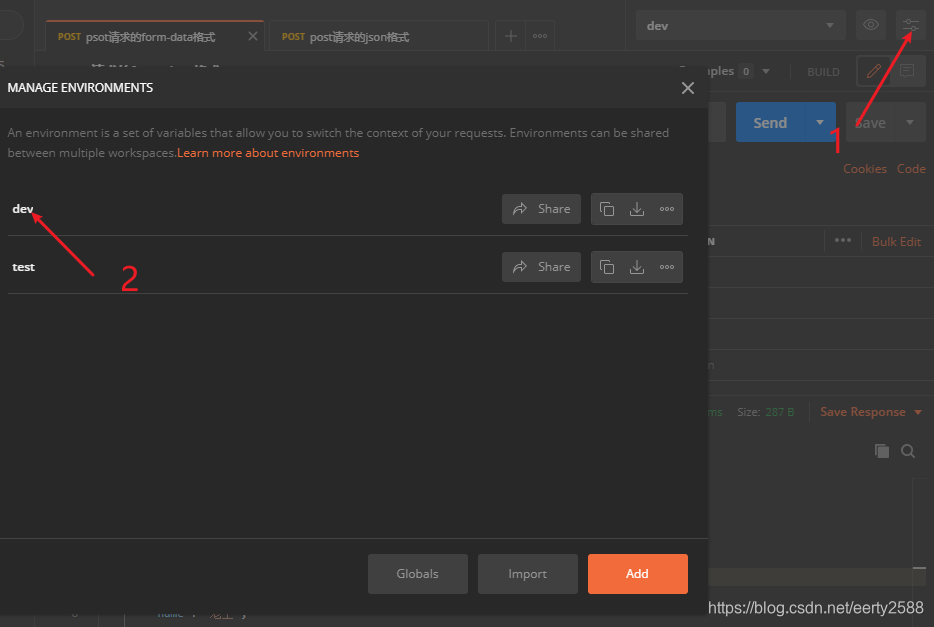Open the test environment entry
The height and width of the screenshot is (627, 934).
24,267
